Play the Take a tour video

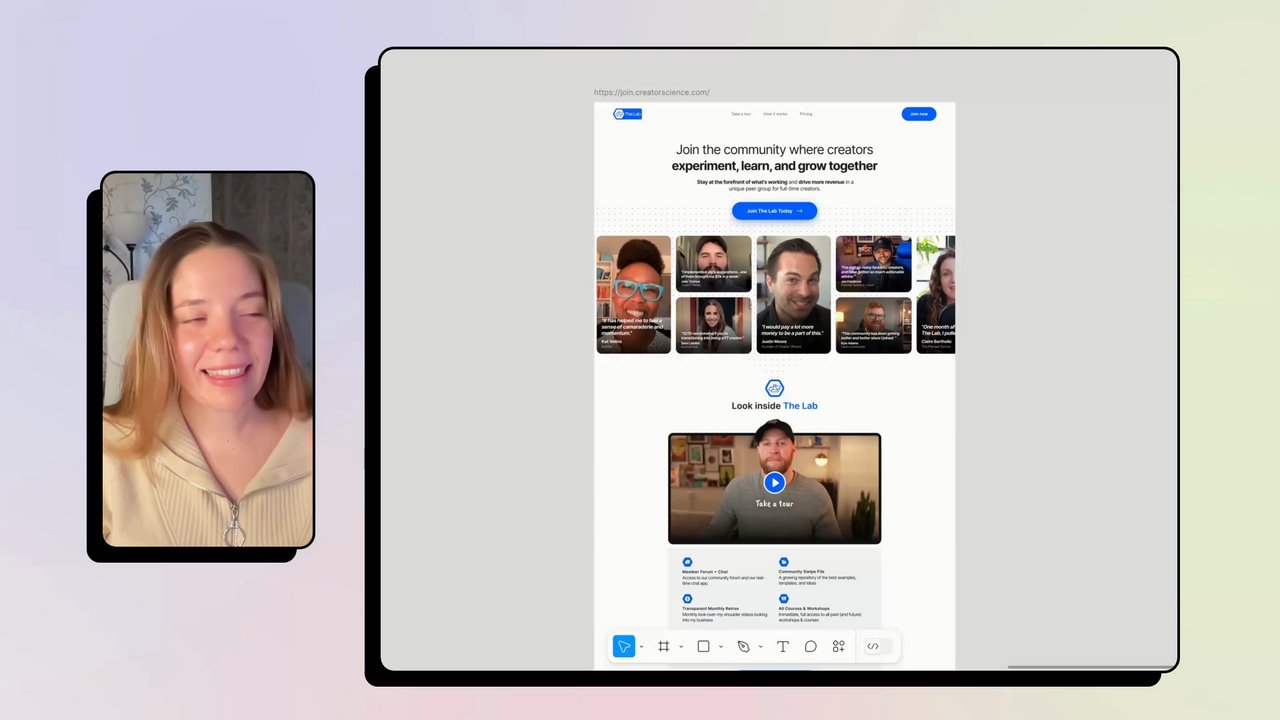point(774,483)
